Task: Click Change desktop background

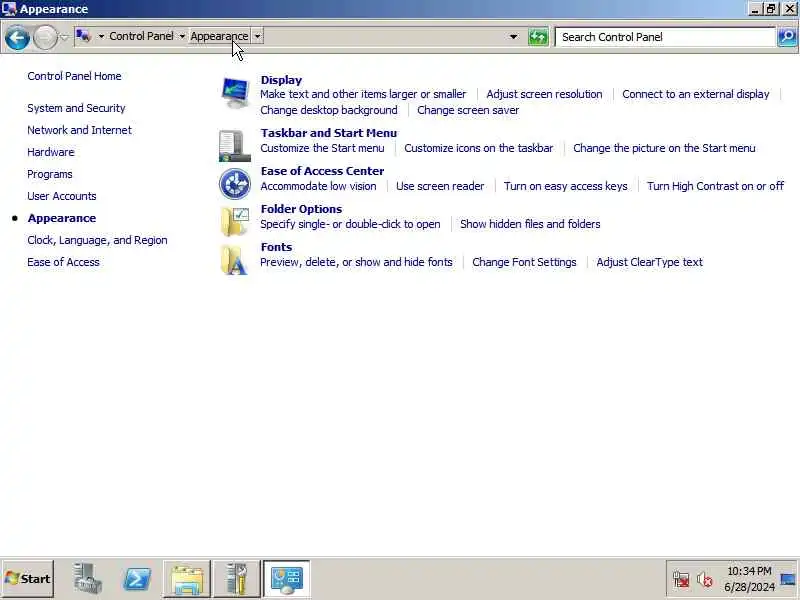Action: (329, 110)
